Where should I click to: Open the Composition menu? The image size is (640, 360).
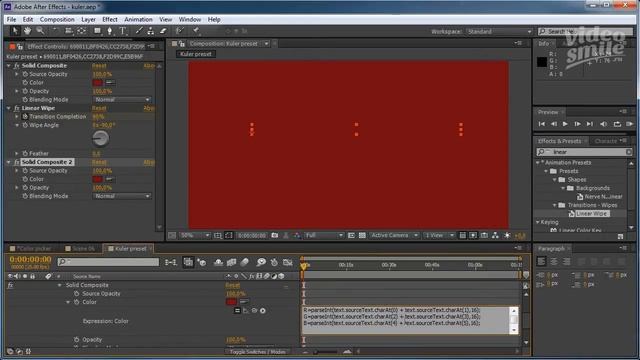pyautogui.click(x=57, y=20)
